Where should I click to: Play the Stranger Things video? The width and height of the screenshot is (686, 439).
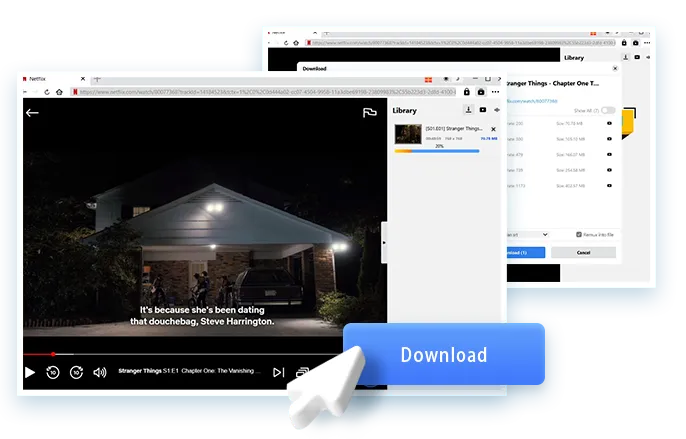pos(30,372)
